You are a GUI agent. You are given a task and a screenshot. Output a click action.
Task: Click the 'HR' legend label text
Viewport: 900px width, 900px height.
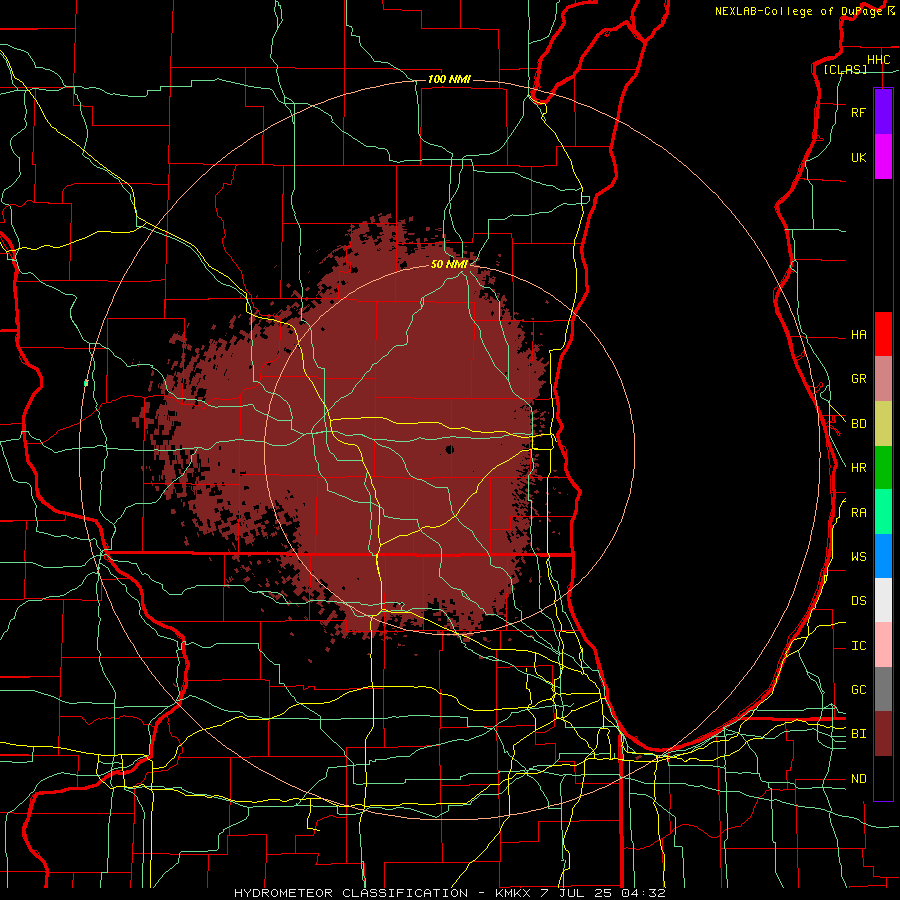858,468
